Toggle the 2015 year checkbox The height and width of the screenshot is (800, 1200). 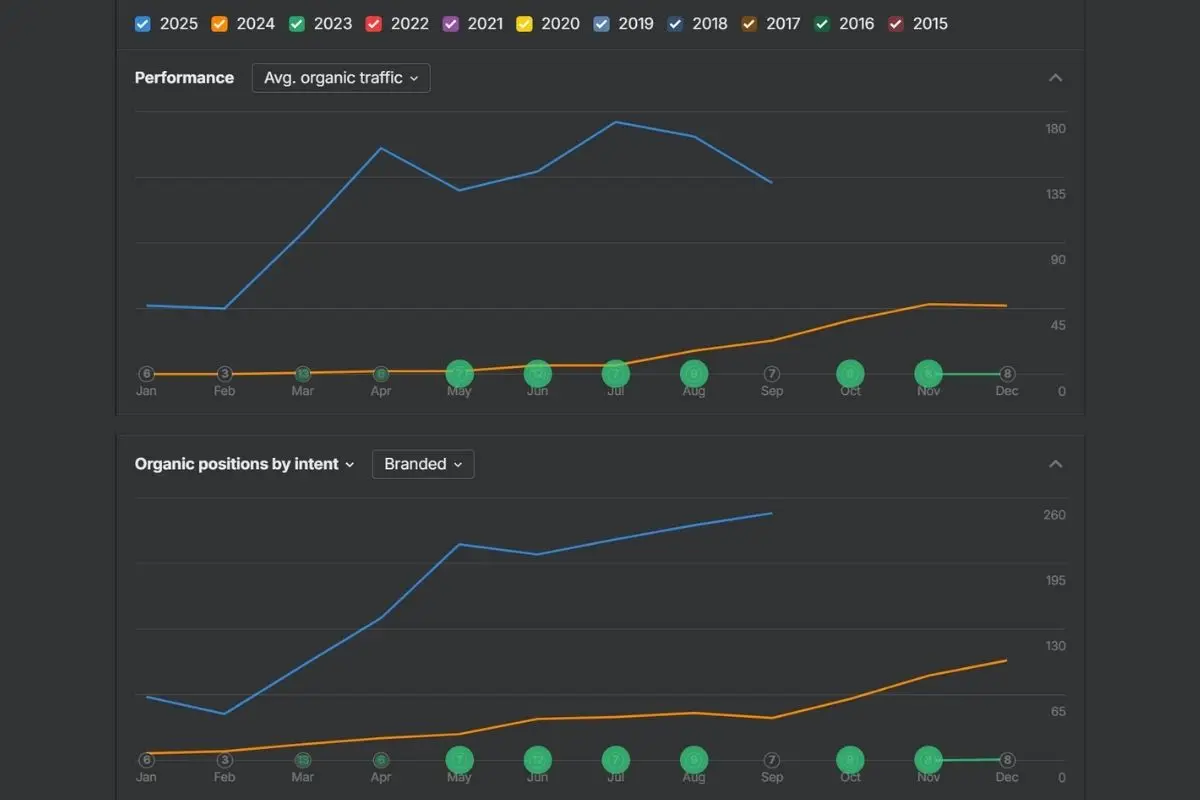(x=896, y=24)
